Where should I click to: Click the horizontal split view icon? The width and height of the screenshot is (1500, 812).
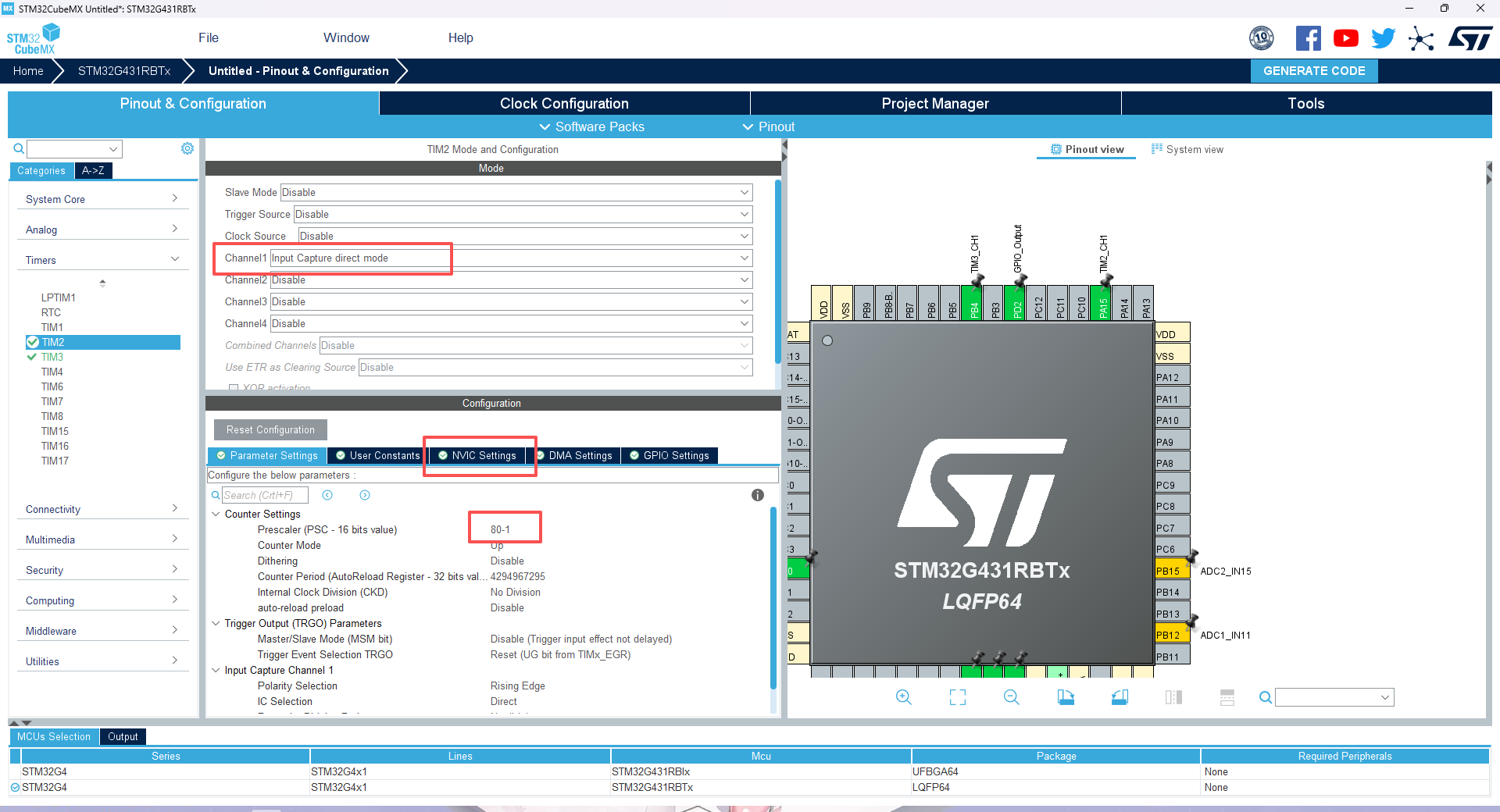pyautogui.click(x=1227, y=697)
